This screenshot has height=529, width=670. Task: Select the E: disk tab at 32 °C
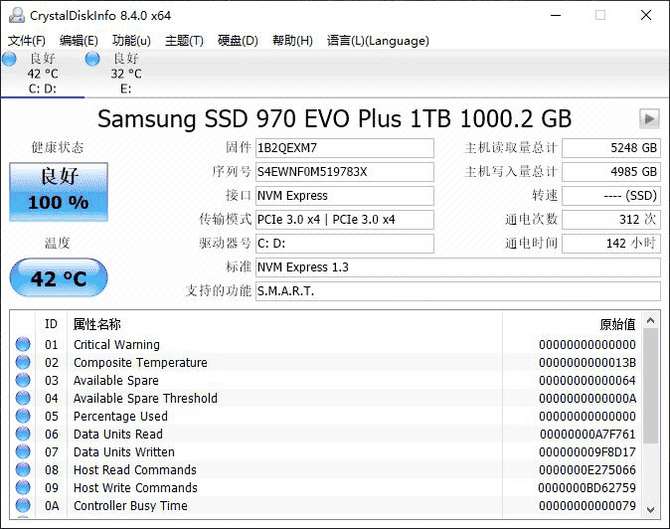point(126,73)
